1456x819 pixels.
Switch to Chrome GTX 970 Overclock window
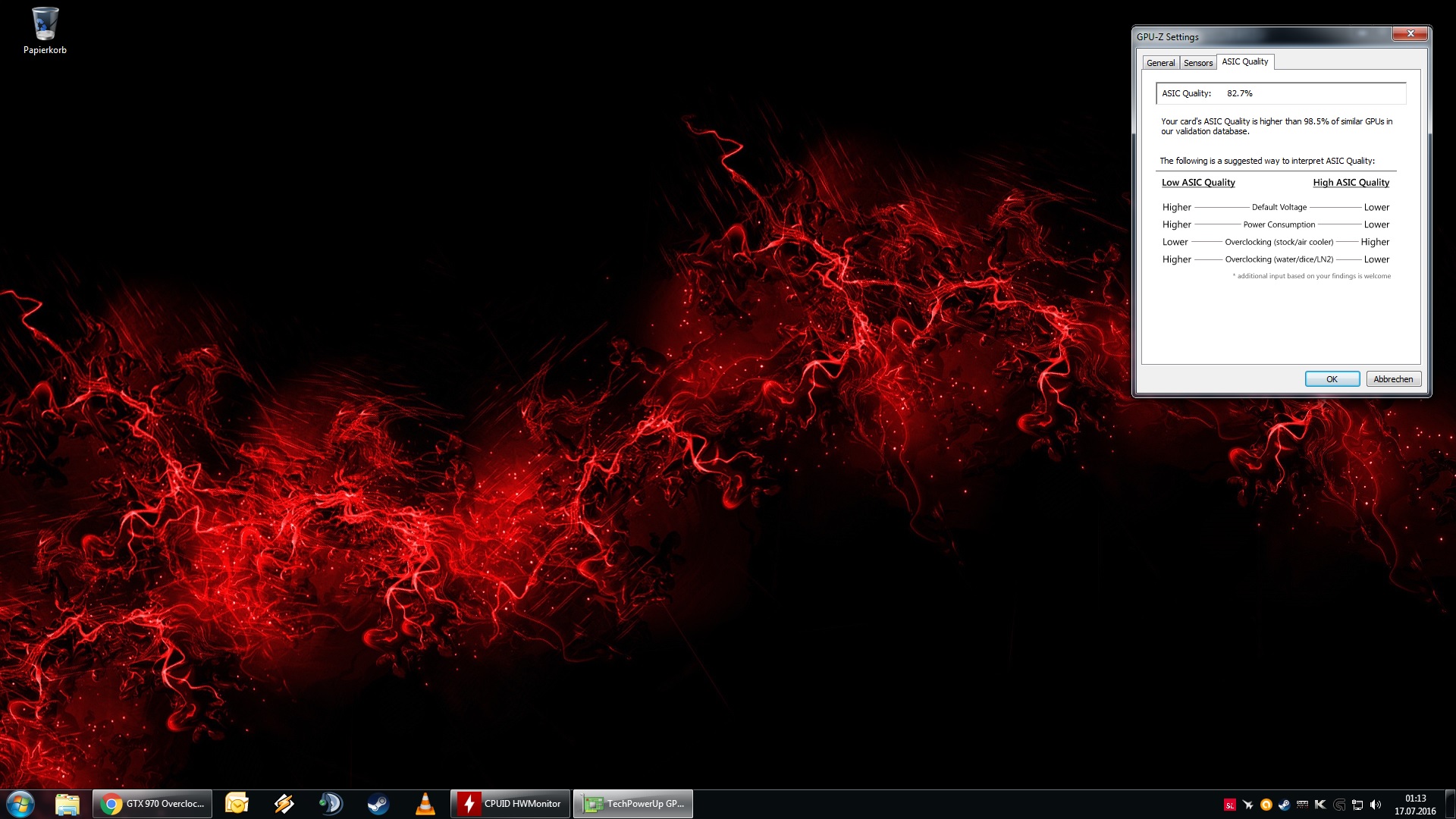point(152,804)
